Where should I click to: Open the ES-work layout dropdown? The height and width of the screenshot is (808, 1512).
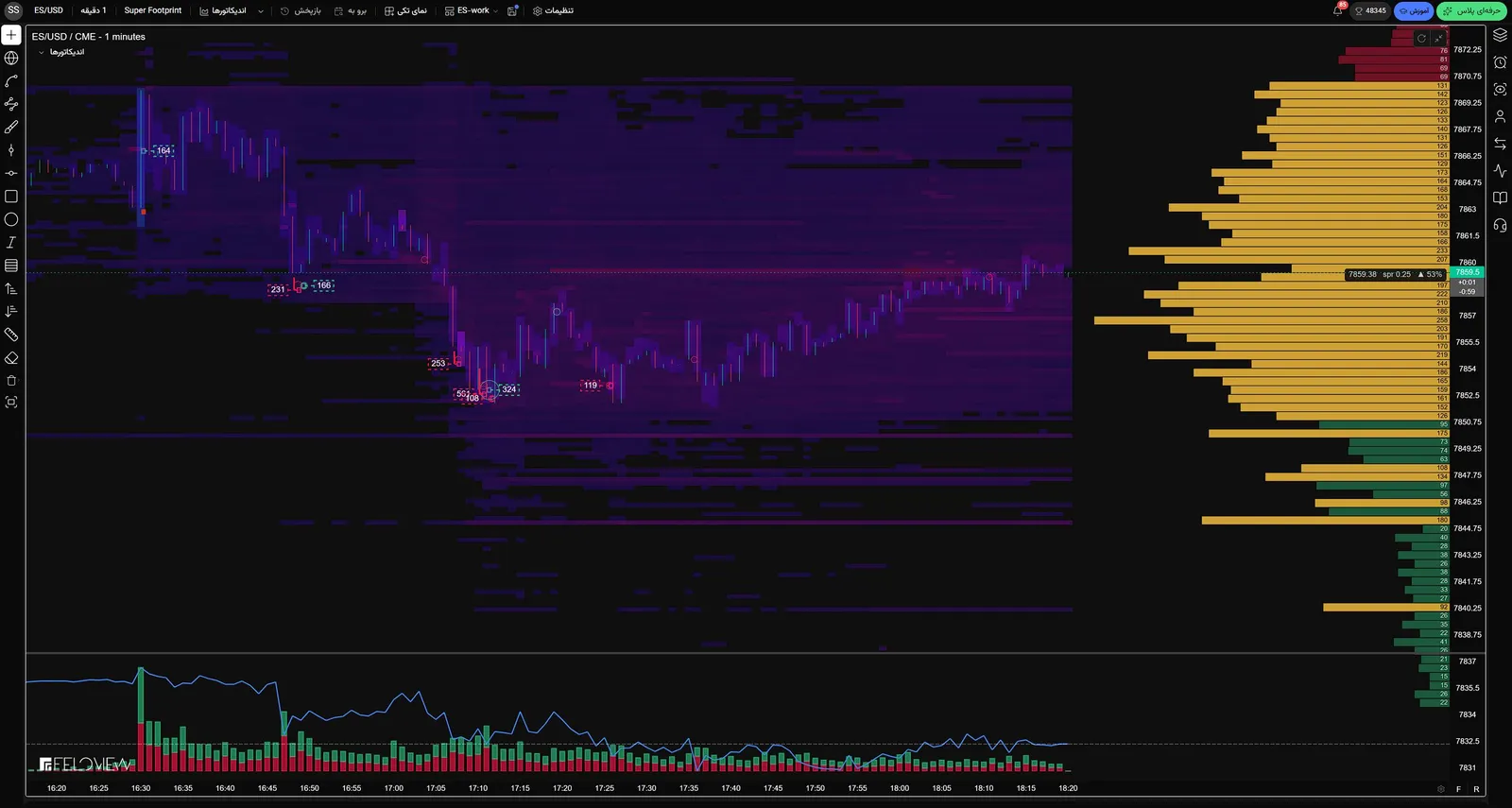point(471,10)
